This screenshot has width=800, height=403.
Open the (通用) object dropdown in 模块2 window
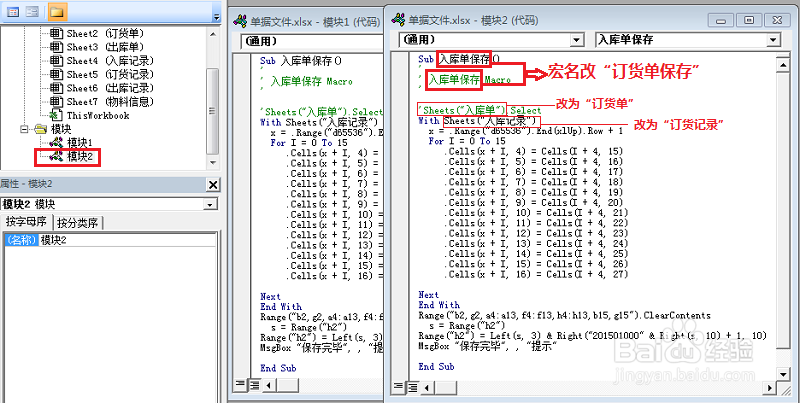coord(577,40)
